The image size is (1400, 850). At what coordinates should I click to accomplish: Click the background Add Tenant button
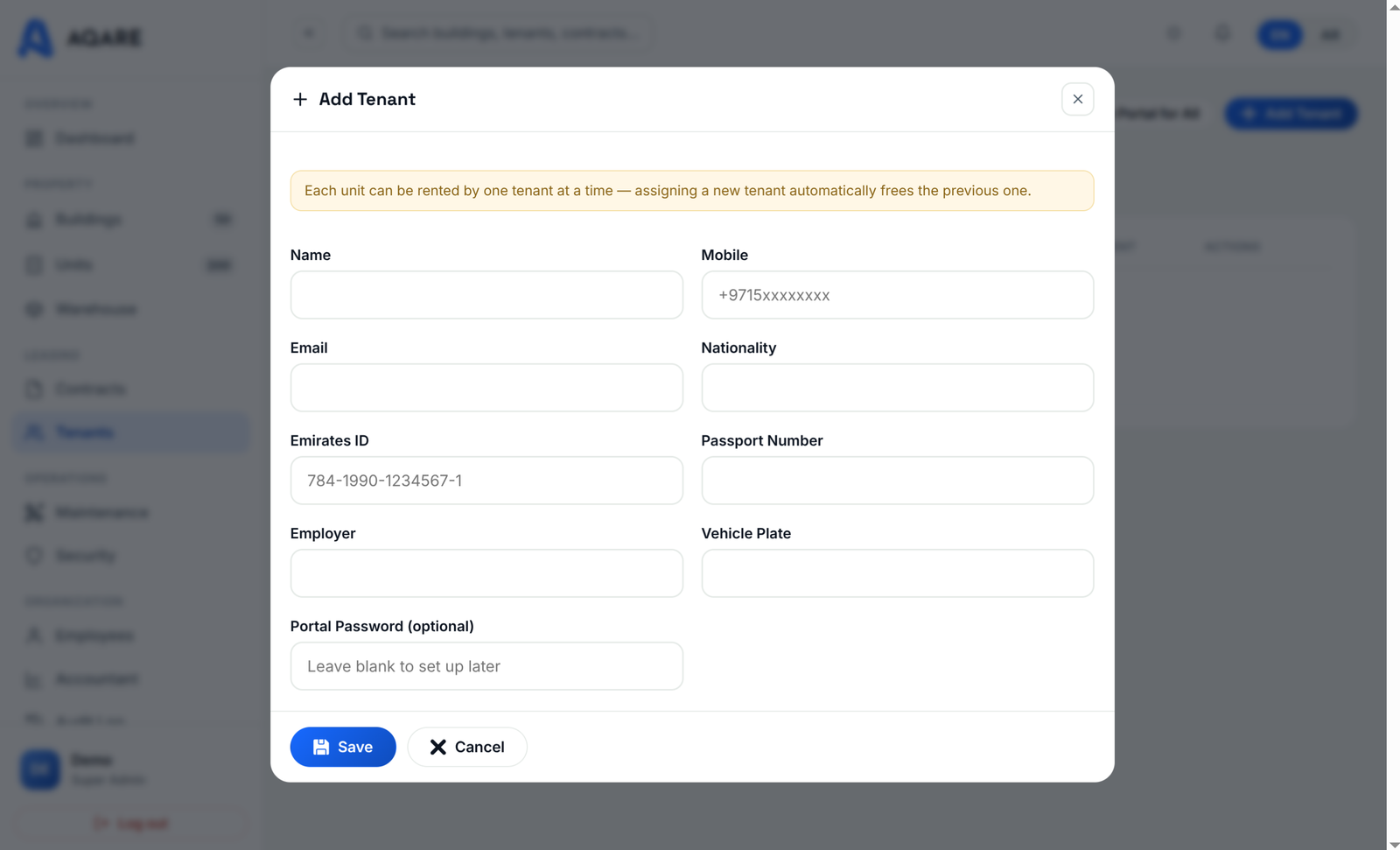click(1291, 114)
